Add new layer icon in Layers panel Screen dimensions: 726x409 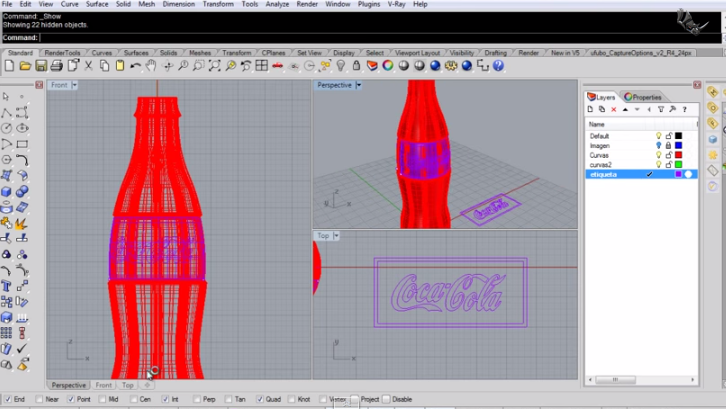tap(590, 109)
